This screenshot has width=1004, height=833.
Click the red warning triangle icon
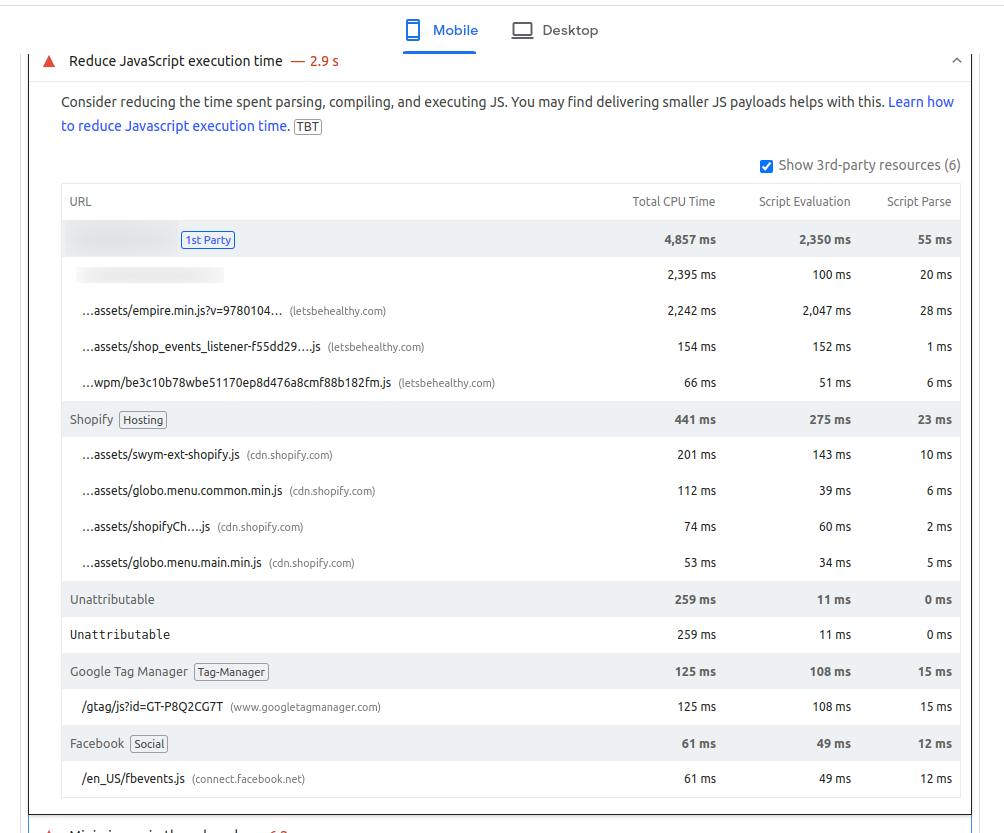point(48,61)
